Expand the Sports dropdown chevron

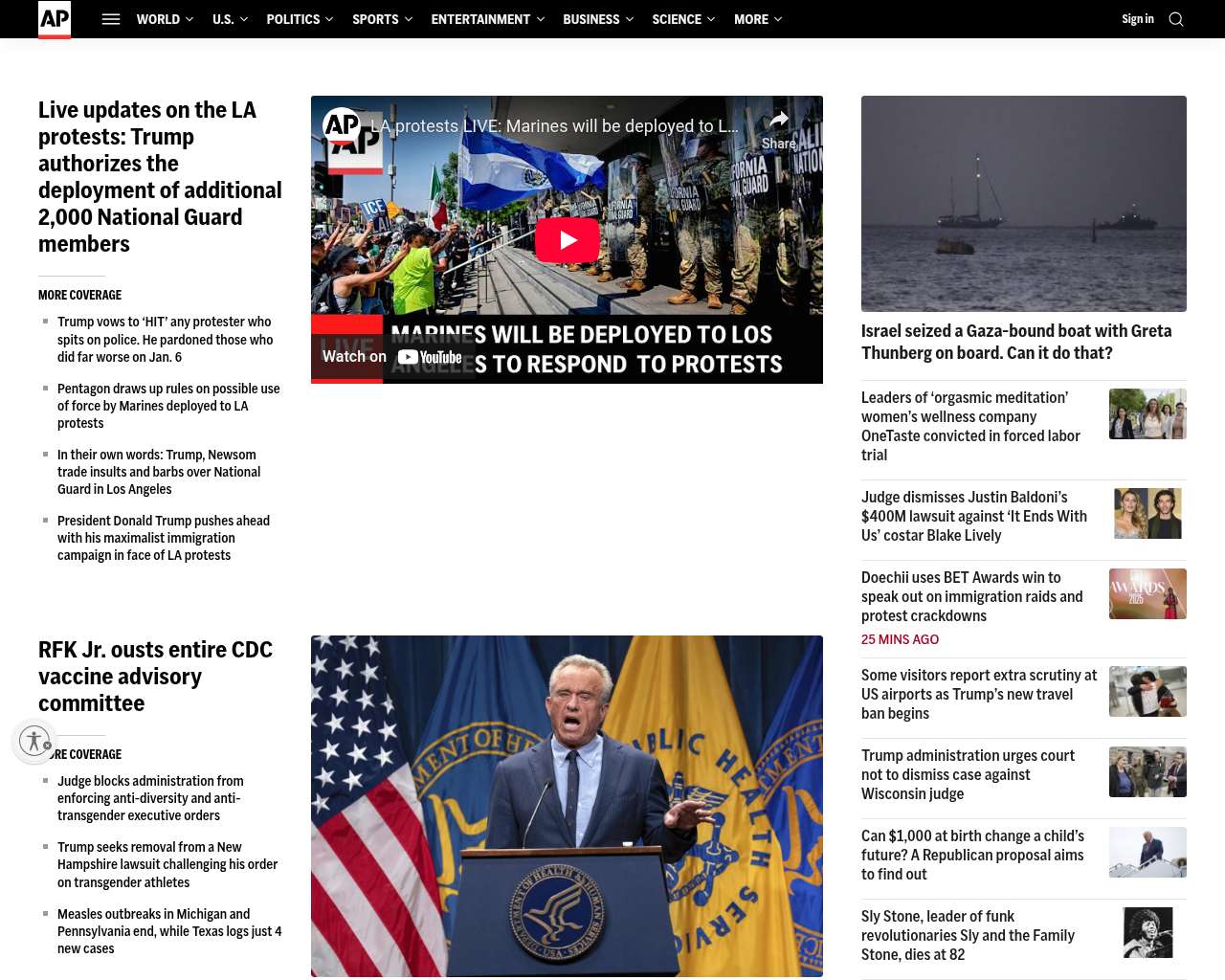pyautogui.click(x=409, y=19)
